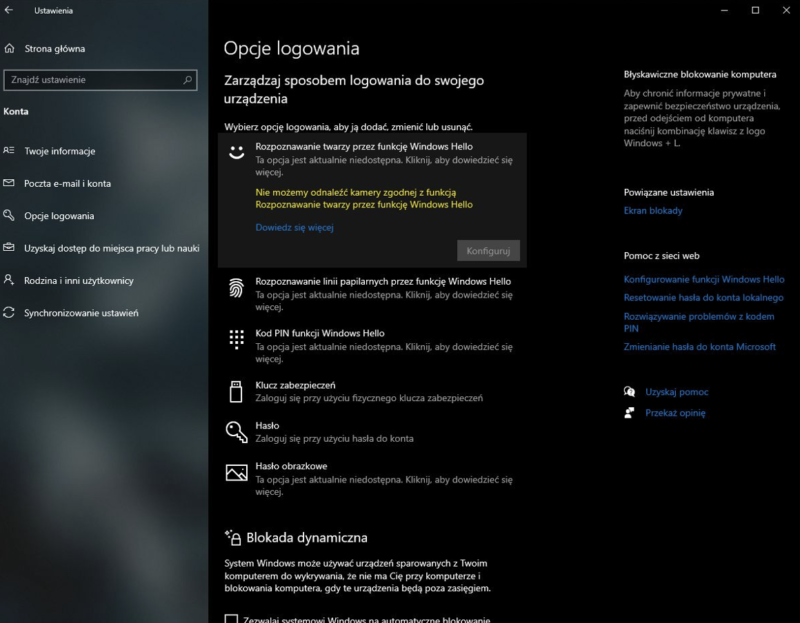800x623 pixels.
Task: Click the Hasło key icon
Action: 236,431
